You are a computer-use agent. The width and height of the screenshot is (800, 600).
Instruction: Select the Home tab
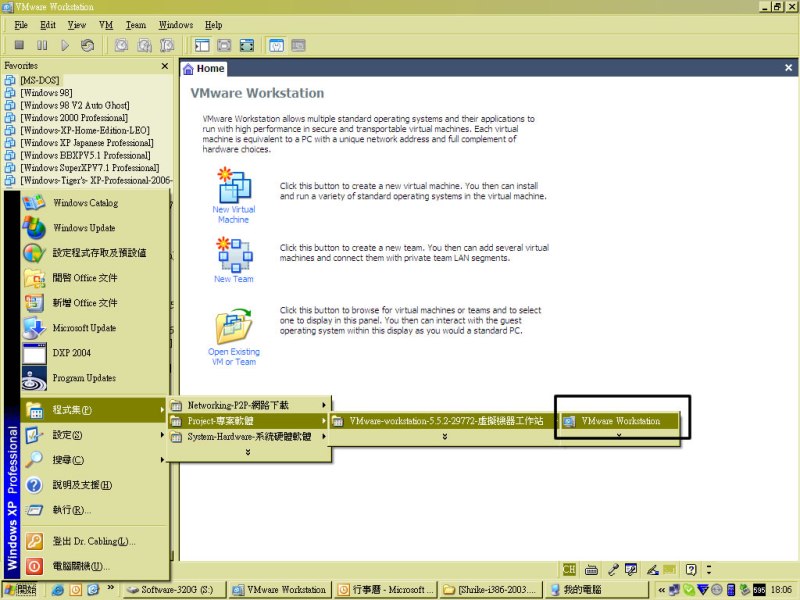[204, 68]
